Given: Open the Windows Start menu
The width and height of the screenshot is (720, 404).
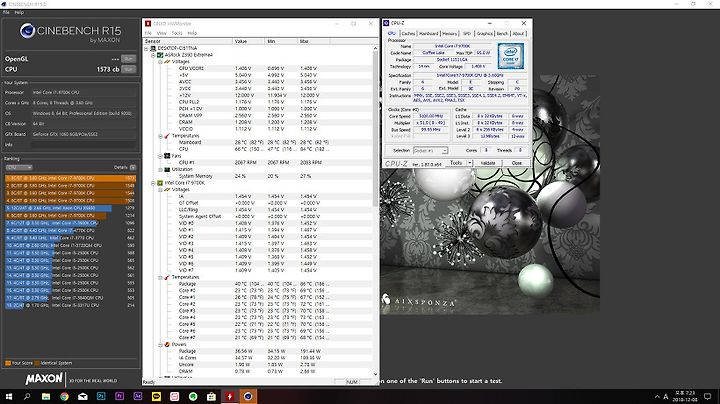Looking at the screenshot, I should coord(9,396).
